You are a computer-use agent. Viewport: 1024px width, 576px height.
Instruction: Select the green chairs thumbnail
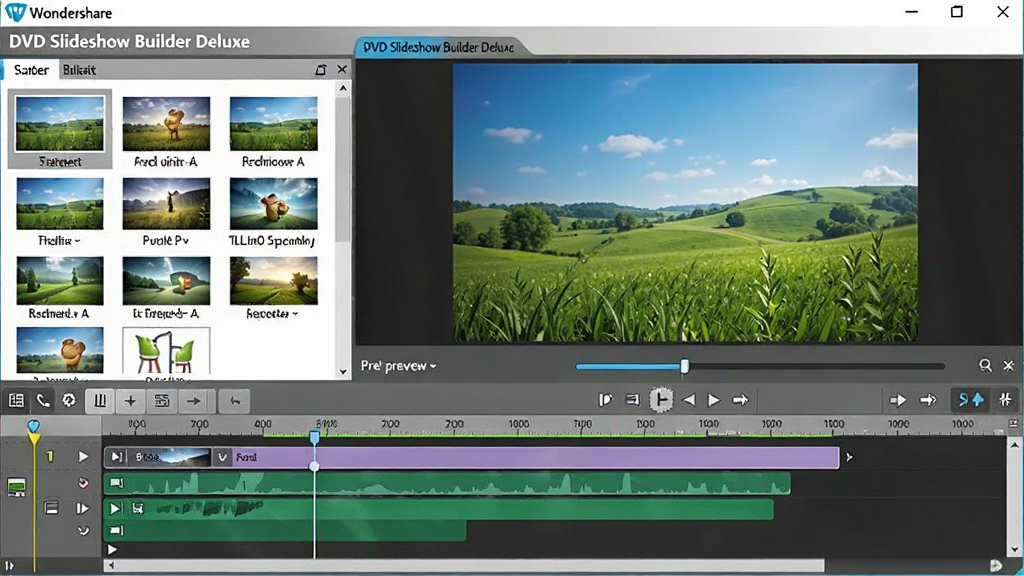(x=166, y=353)
